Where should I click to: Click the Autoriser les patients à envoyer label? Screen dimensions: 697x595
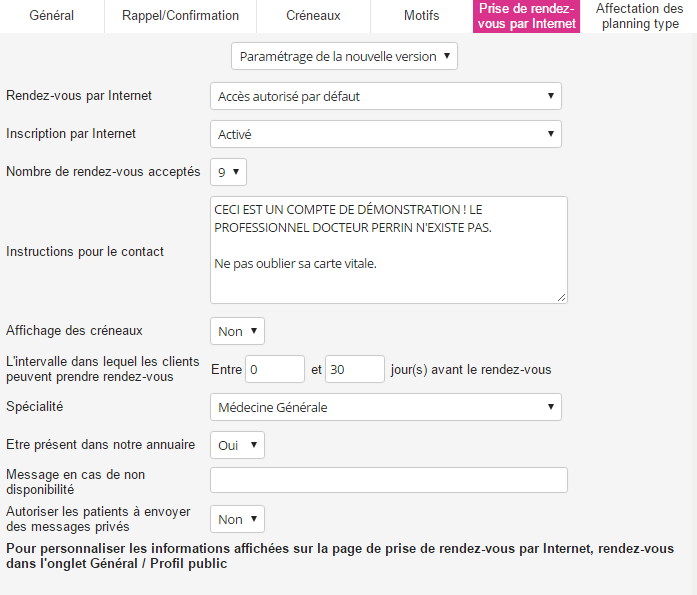(x=98, y=519)
